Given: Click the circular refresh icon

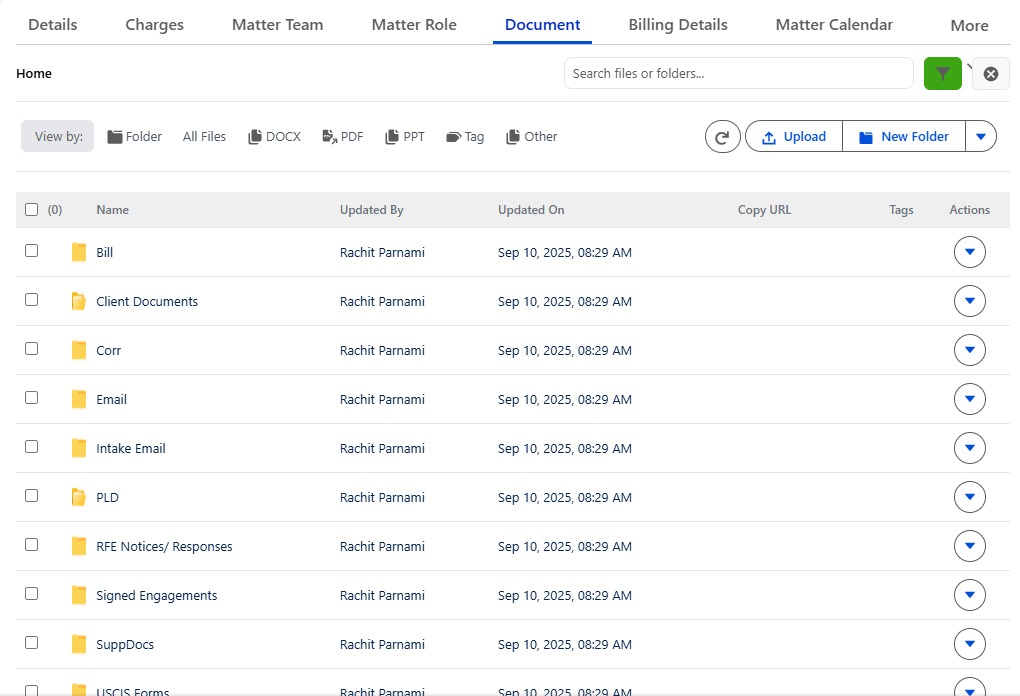Looking at the screenshot, I should tap(722, 137).
